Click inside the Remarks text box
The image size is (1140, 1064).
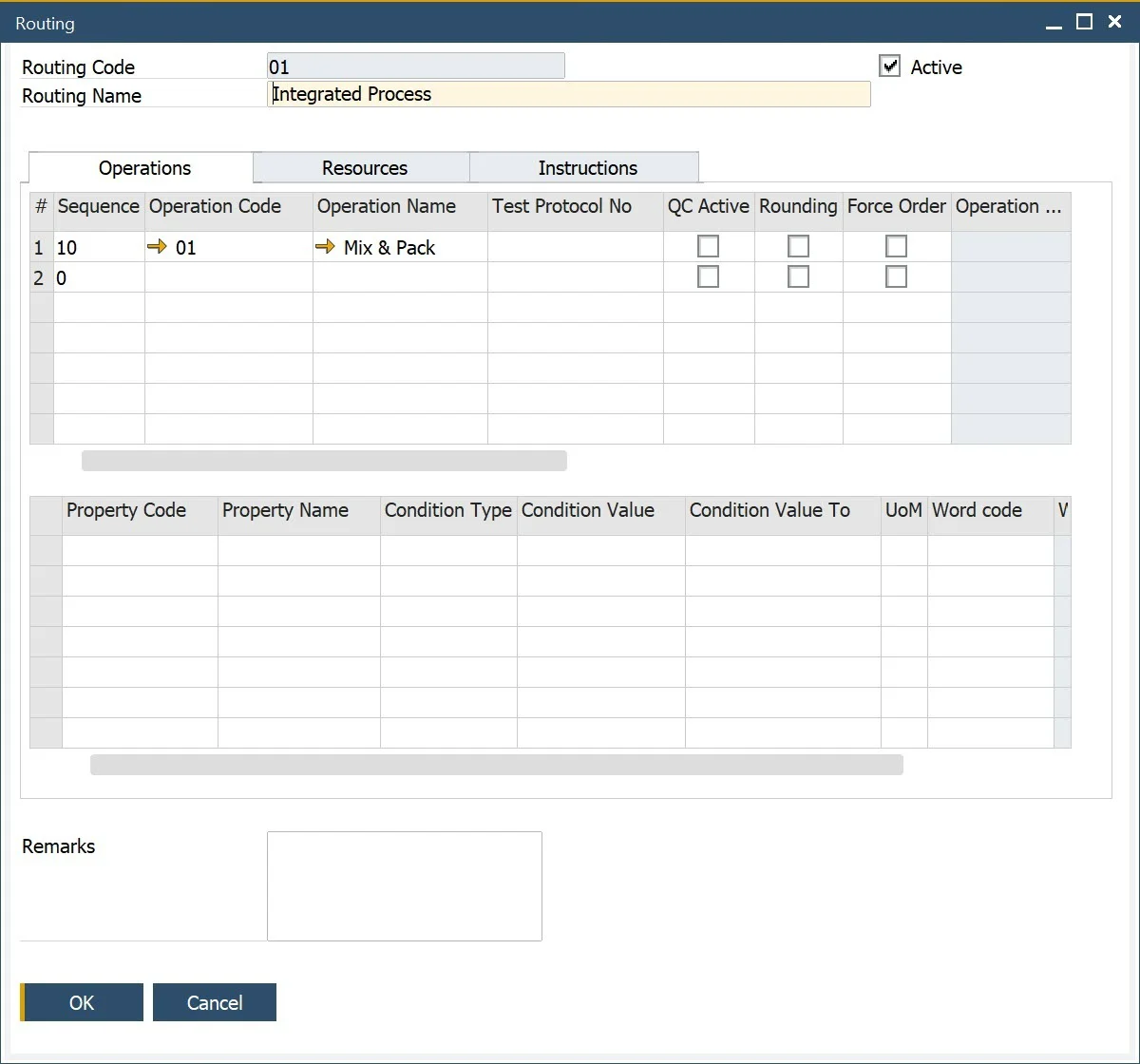tap(404, 885)
